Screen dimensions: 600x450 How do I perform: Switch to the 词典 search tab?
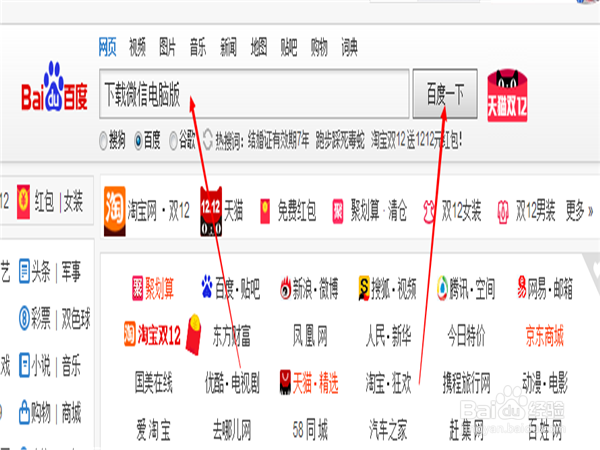tap(350, 47)
